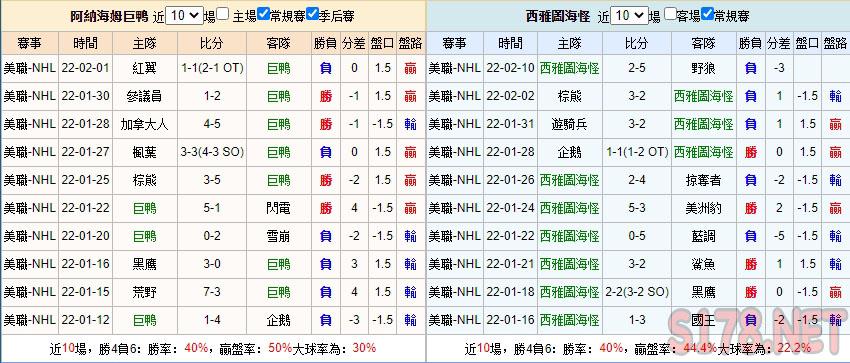Viewport: 850px width, 363px height.
Task: Click the score 7-3 in the 荒野 row
Action: [212, 292]
